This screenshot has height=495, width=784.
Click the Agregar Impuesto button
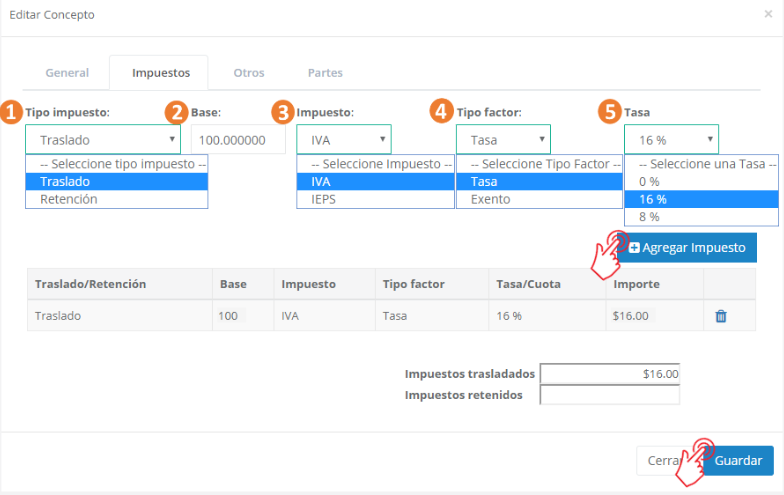(687, 247)
